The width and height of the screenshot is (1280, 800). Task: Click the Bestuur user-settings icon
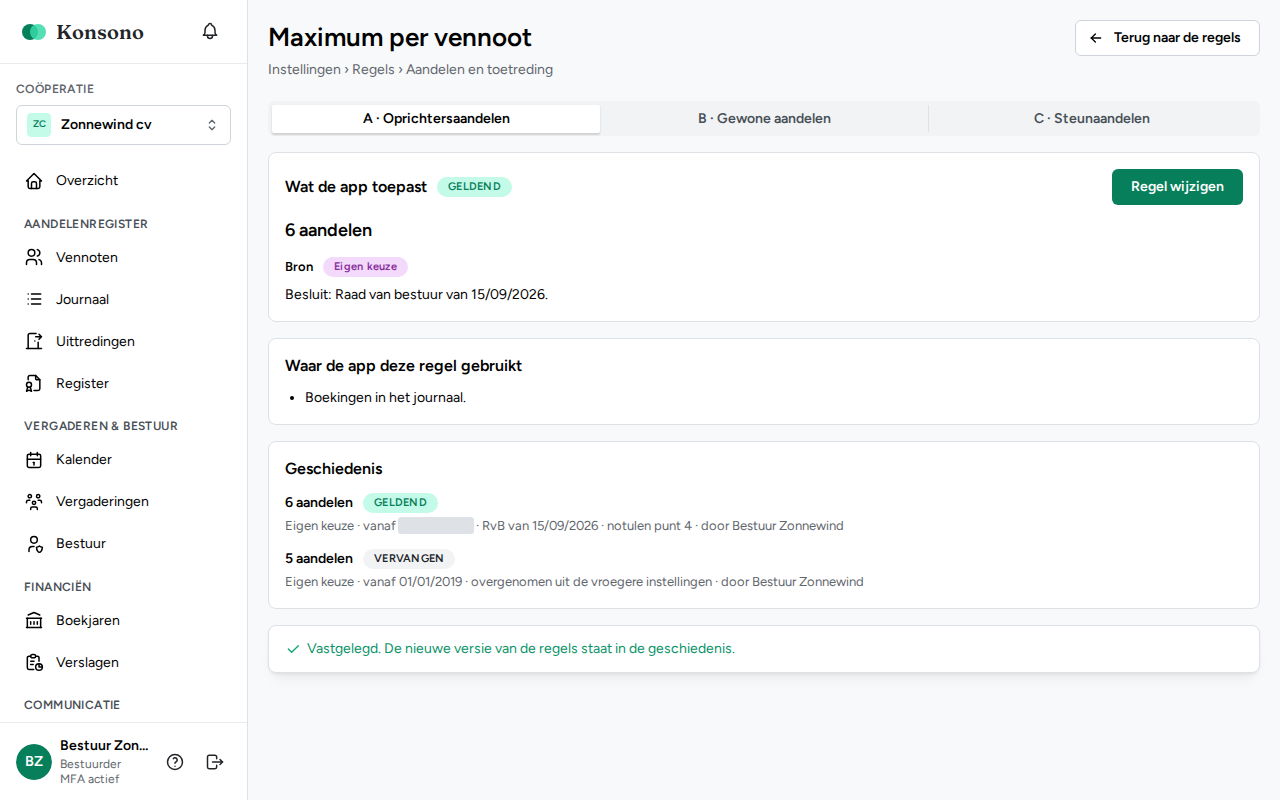[x=34, y=544]
